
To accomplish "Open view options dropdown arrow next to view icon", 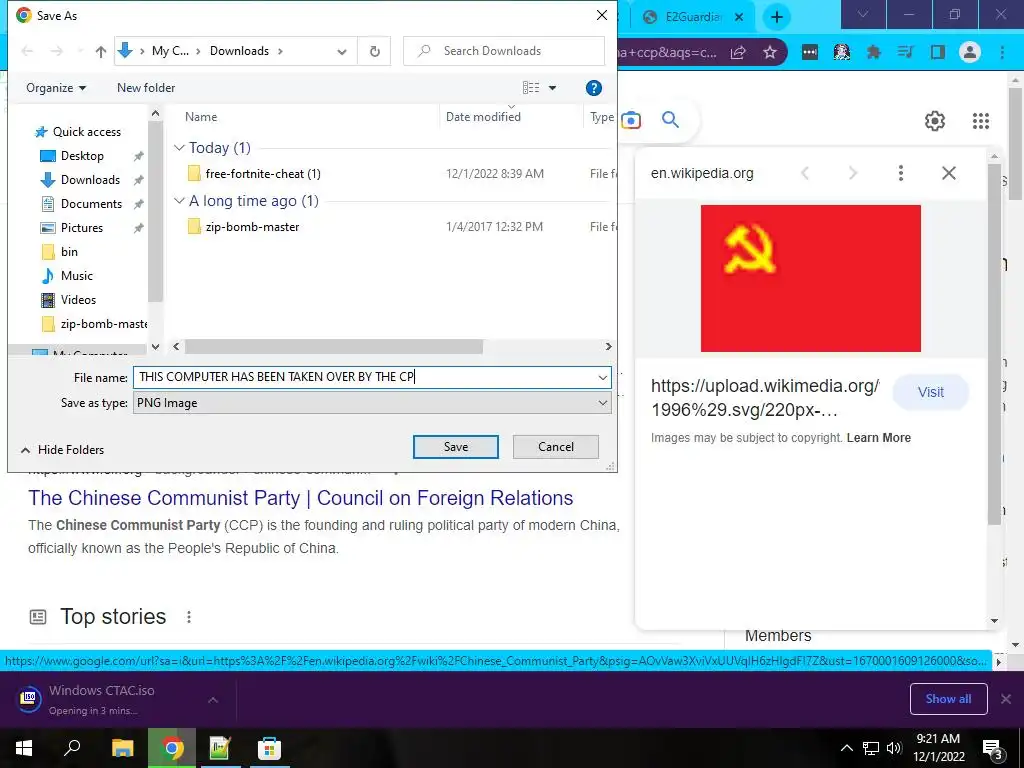I will 552,88.
